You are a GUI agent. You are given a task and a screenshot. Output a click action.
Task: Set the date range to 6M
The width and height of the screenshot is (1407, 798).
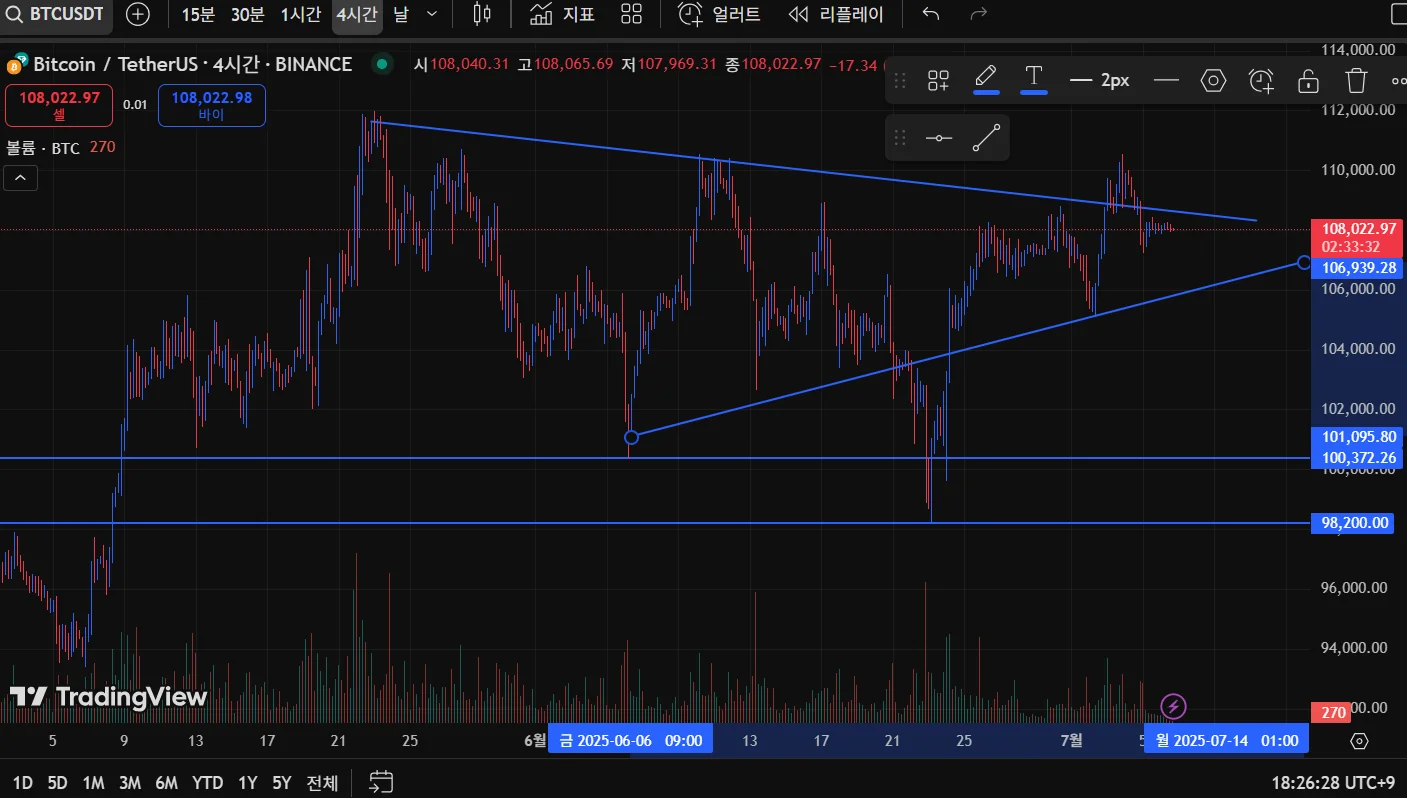pos(167,783)
